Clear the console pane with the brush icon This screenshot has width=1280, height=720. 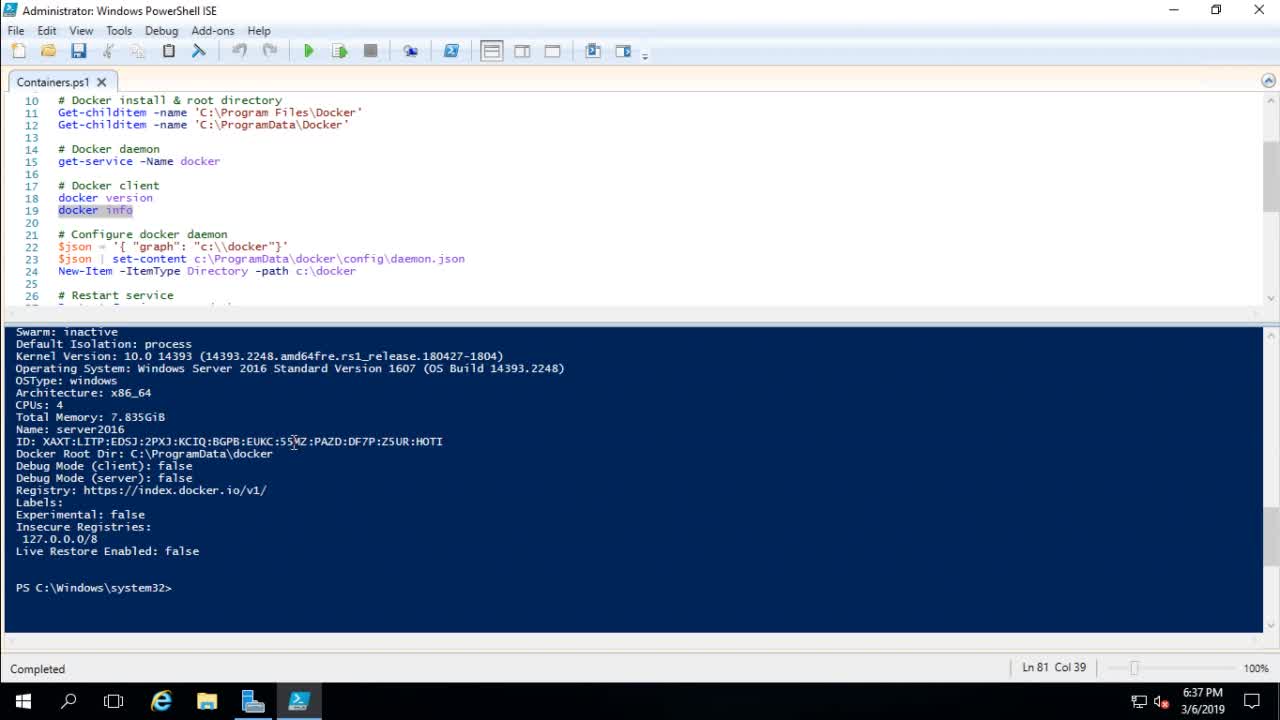tap(198, 51)
